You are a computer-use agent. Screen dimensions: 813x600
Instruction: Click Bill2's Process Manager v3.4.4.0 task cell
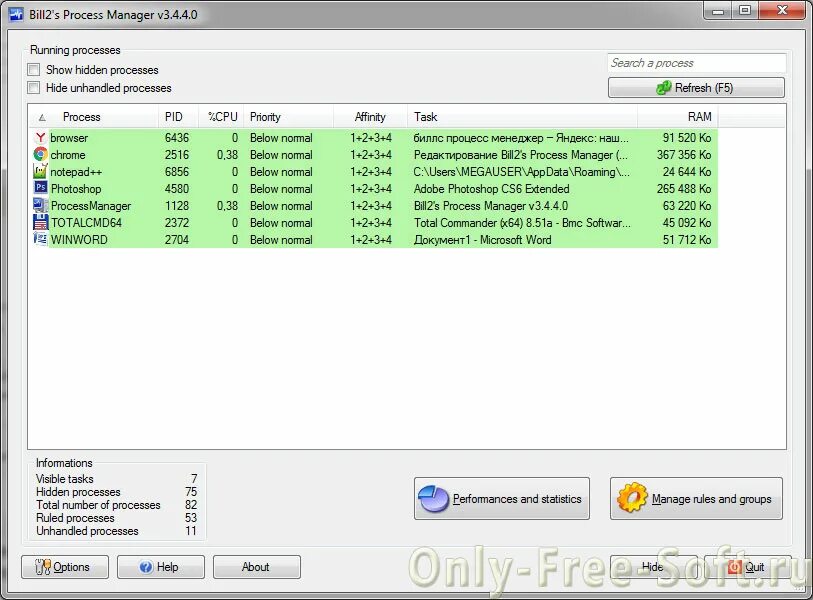point(490,206)
